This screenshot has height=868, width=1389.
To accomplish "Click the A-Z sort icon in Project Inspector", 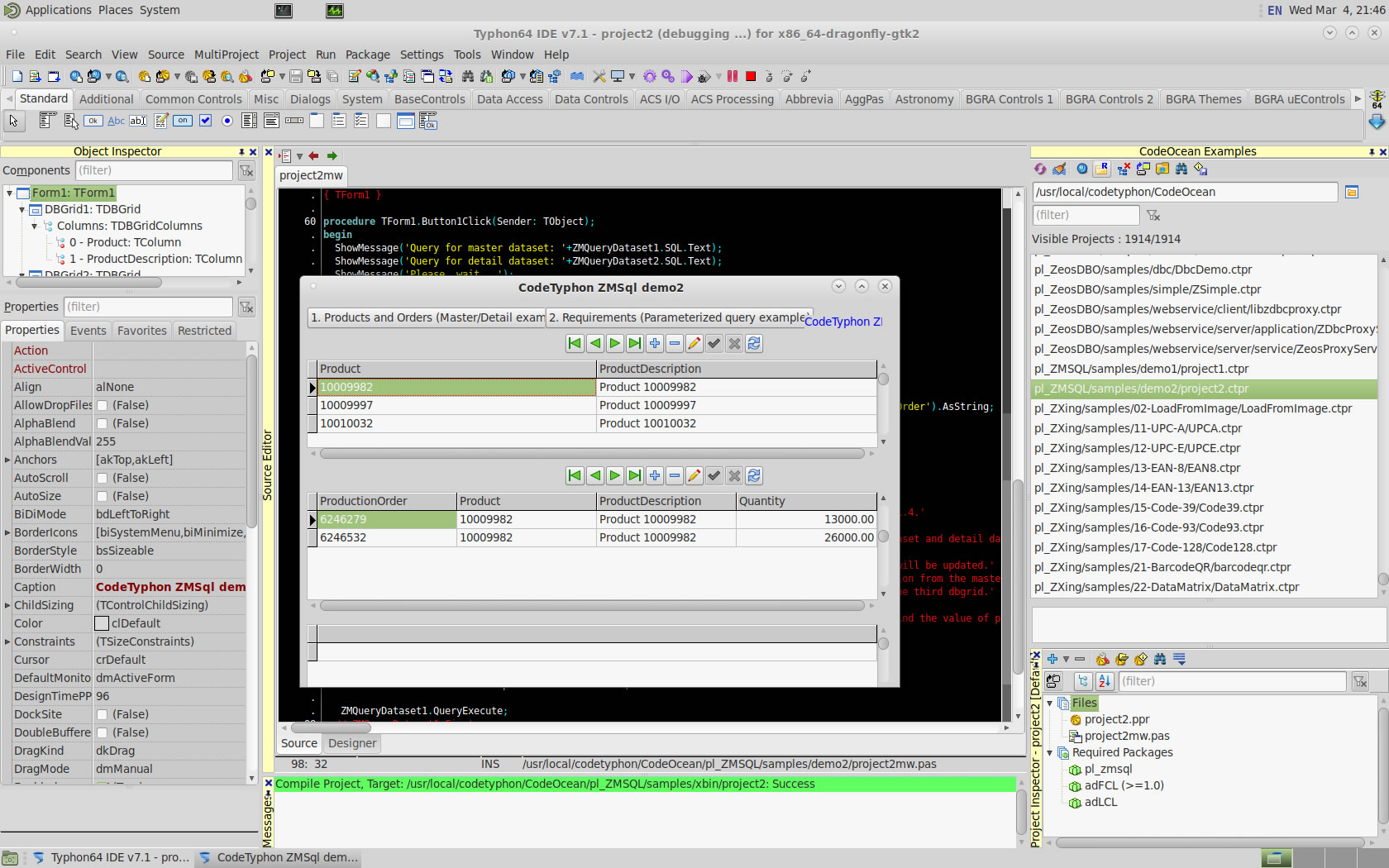I will point(1105,681).
